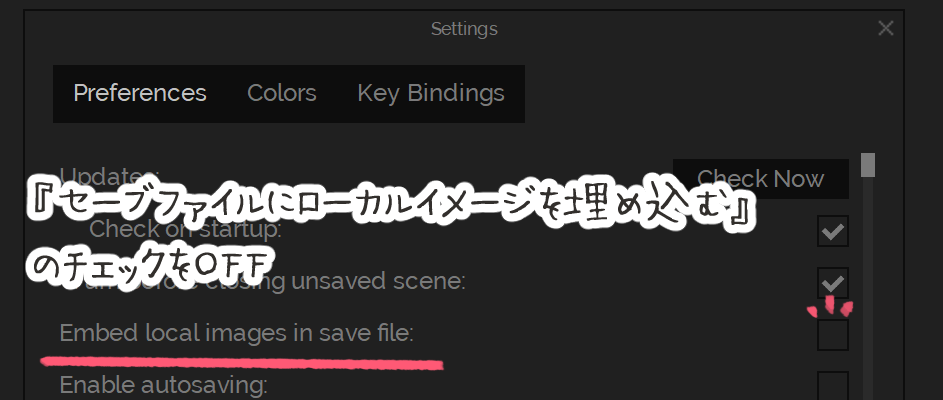Click the Embed local images in save file label

coord(236,333)
